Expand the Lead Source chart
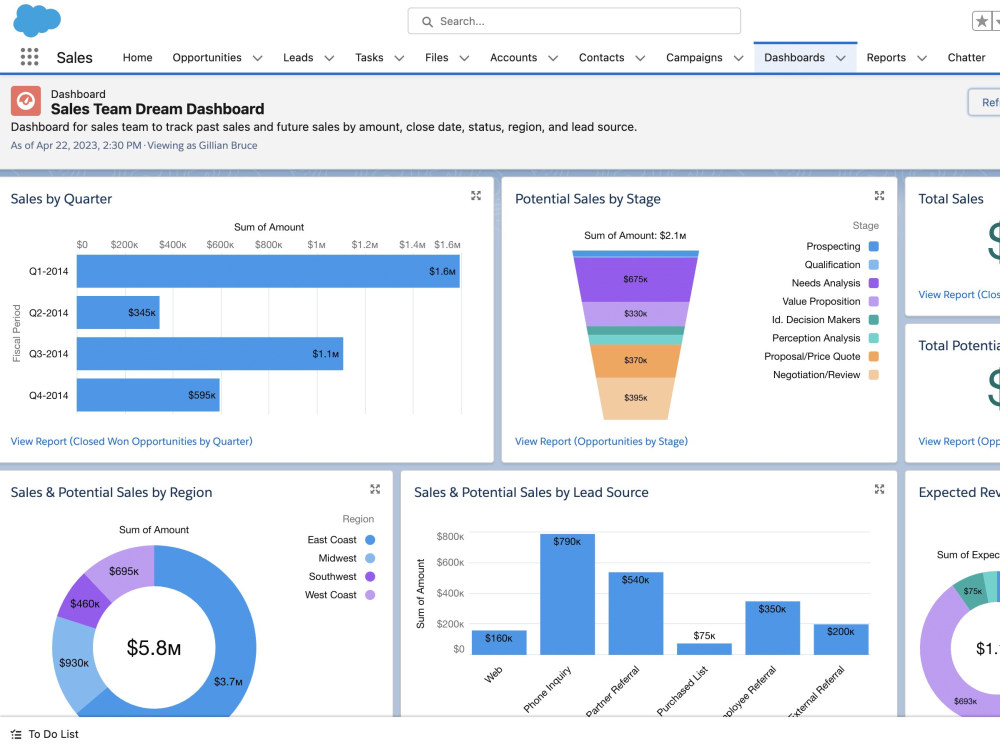 click(879, 489)
